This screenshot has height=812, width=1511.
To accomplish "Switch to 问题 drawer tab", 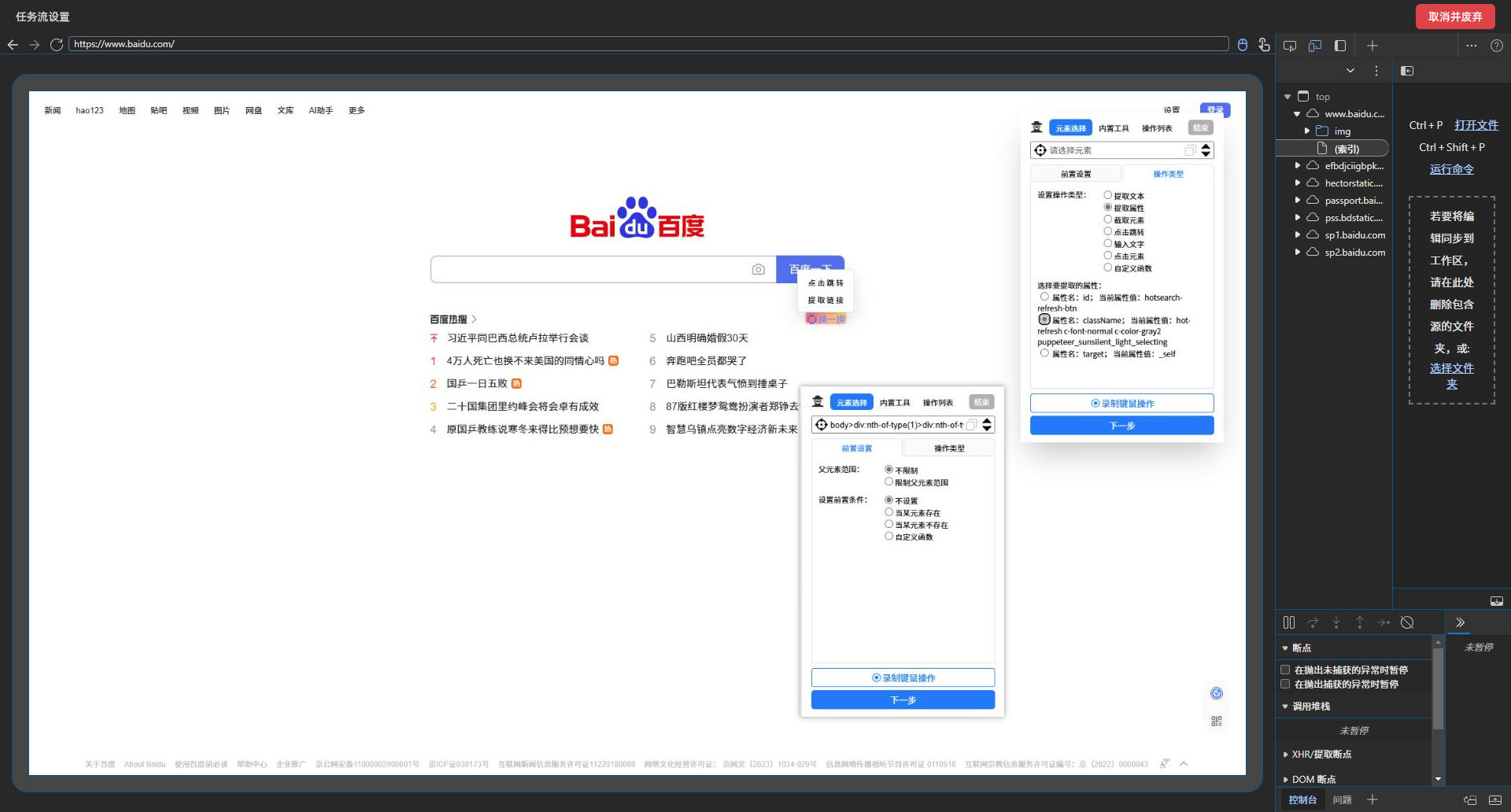I will pos(1343,800).
